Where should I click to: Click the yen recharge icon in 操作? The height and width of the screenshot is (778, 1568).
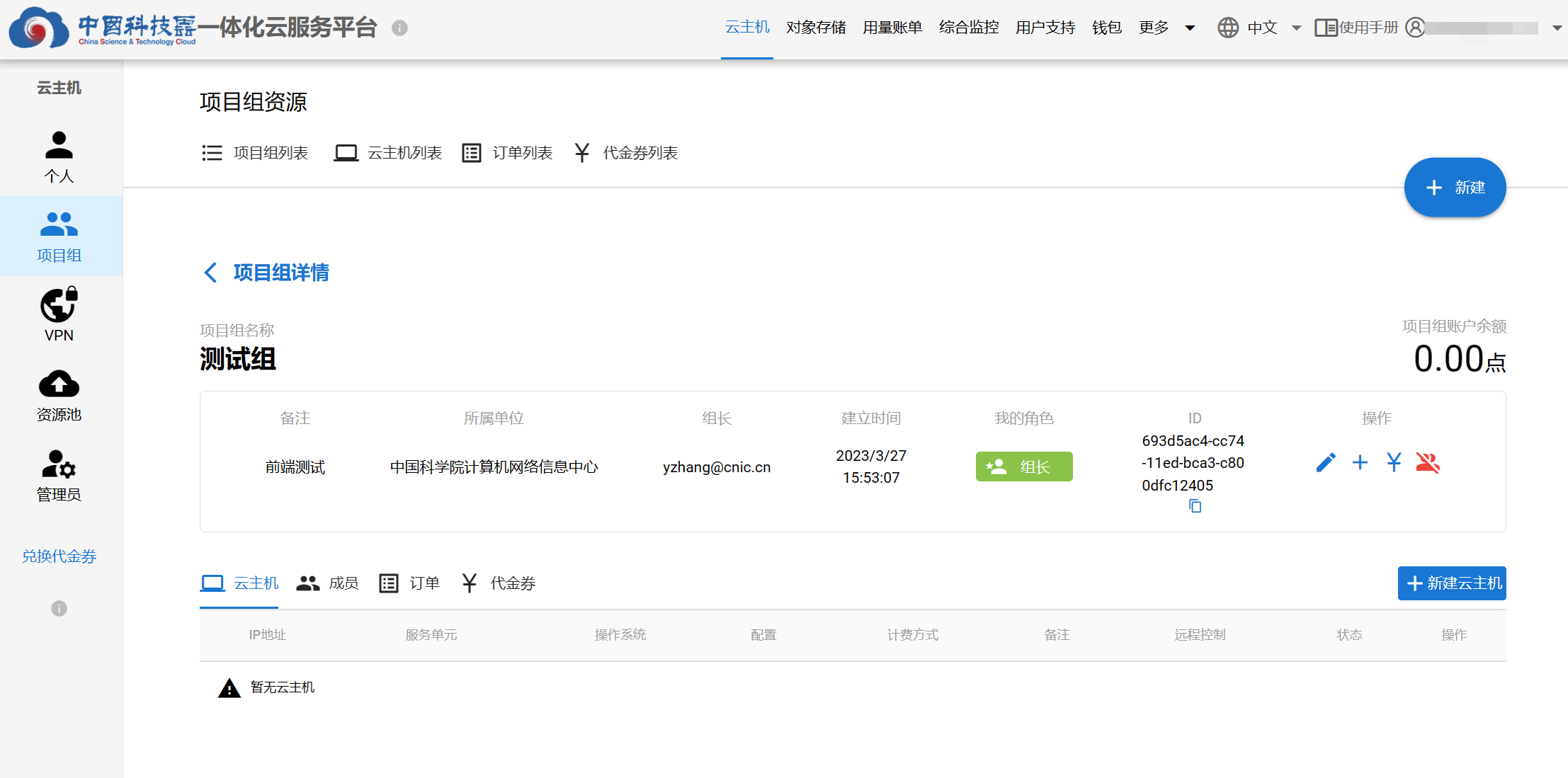pos(1394,463)
